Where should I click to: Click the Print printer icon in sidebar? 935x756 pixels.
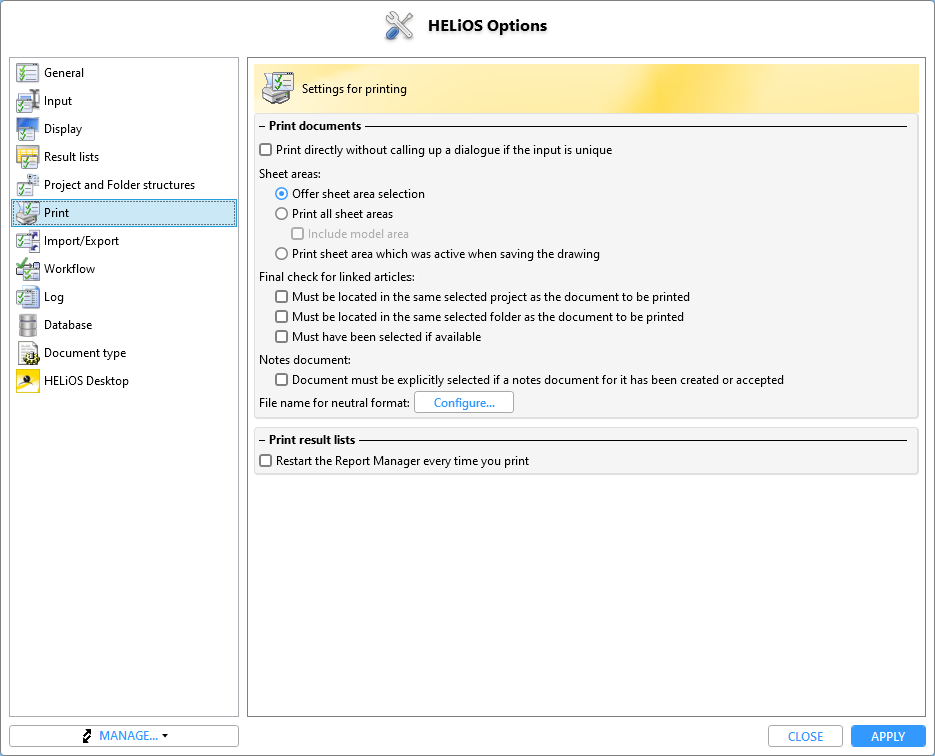point(27,213)
